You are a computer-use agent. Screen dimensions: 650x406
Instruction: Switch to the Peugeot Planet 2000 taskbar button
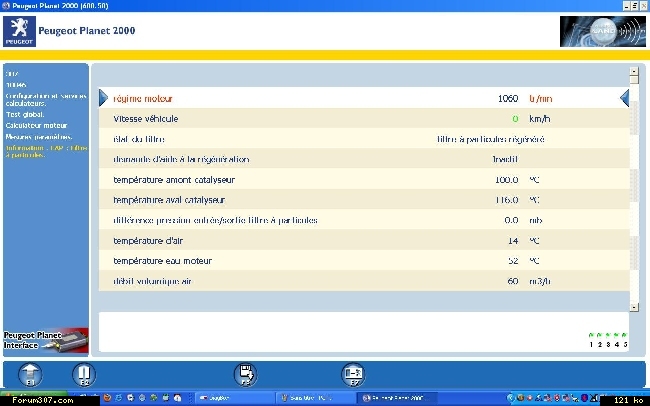pos(397,398)
